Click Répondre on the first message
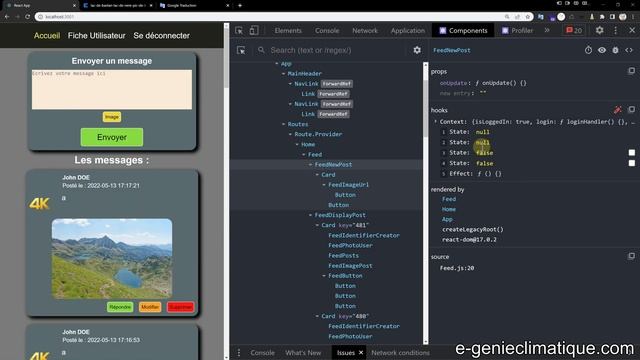 tap(120, 307)
